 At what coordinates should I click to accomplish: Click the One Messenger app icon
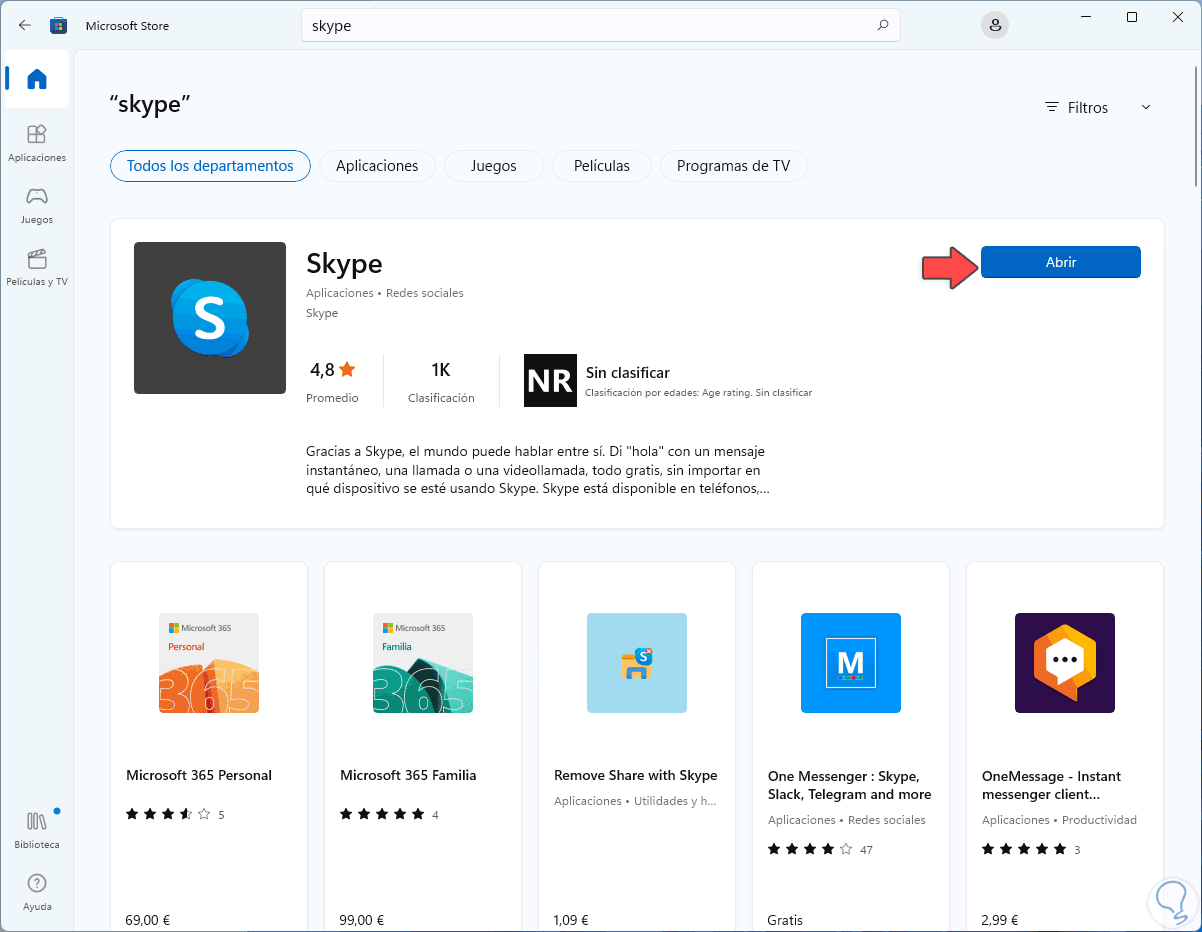coord(851,663)
